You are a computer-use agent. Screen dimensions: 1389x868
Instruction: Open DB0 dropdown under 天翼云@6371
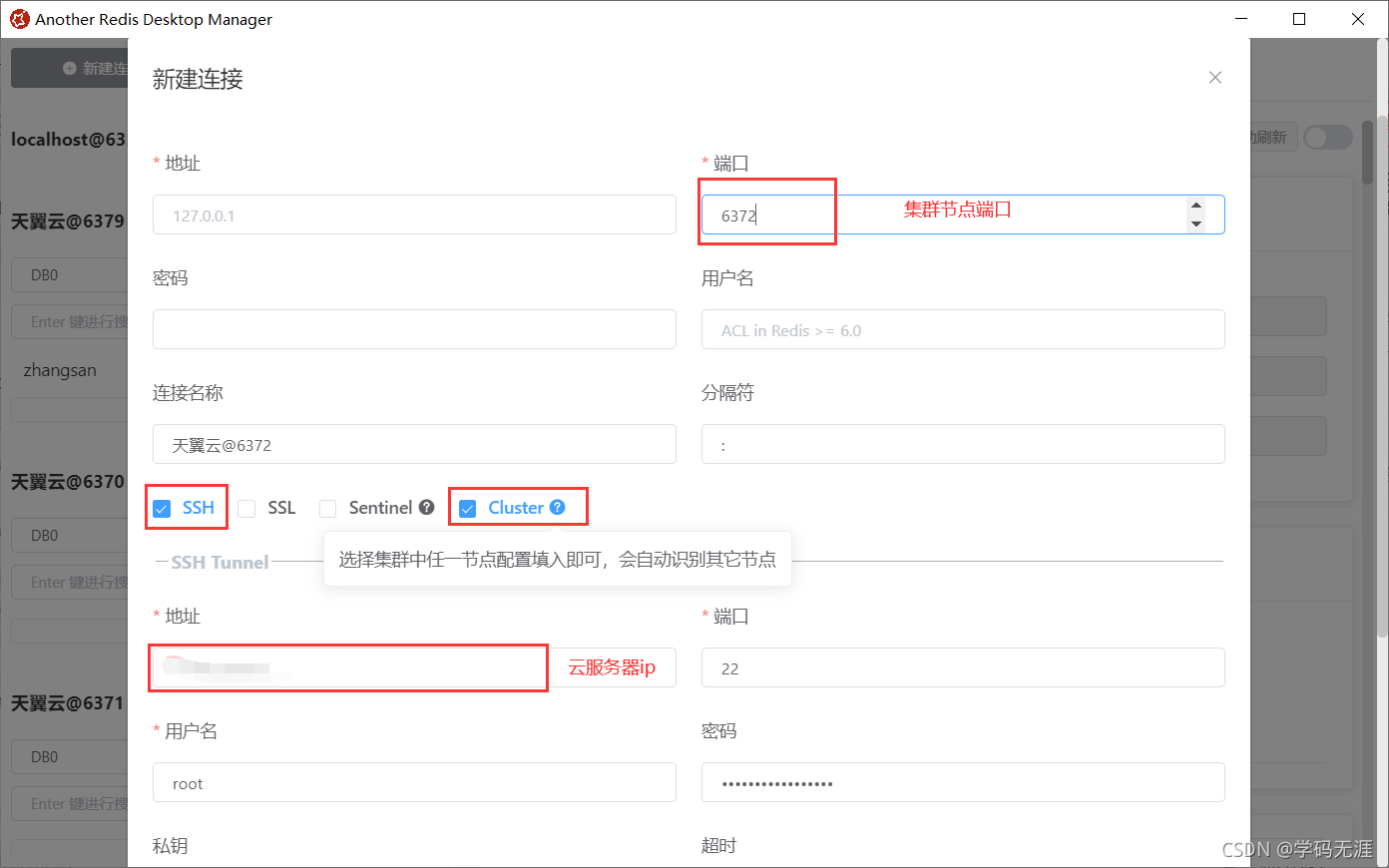[x=70, y=756]
